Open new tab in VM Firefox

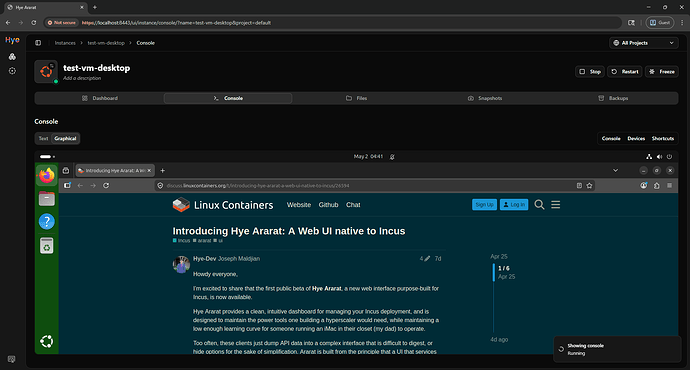pos(162,171)
